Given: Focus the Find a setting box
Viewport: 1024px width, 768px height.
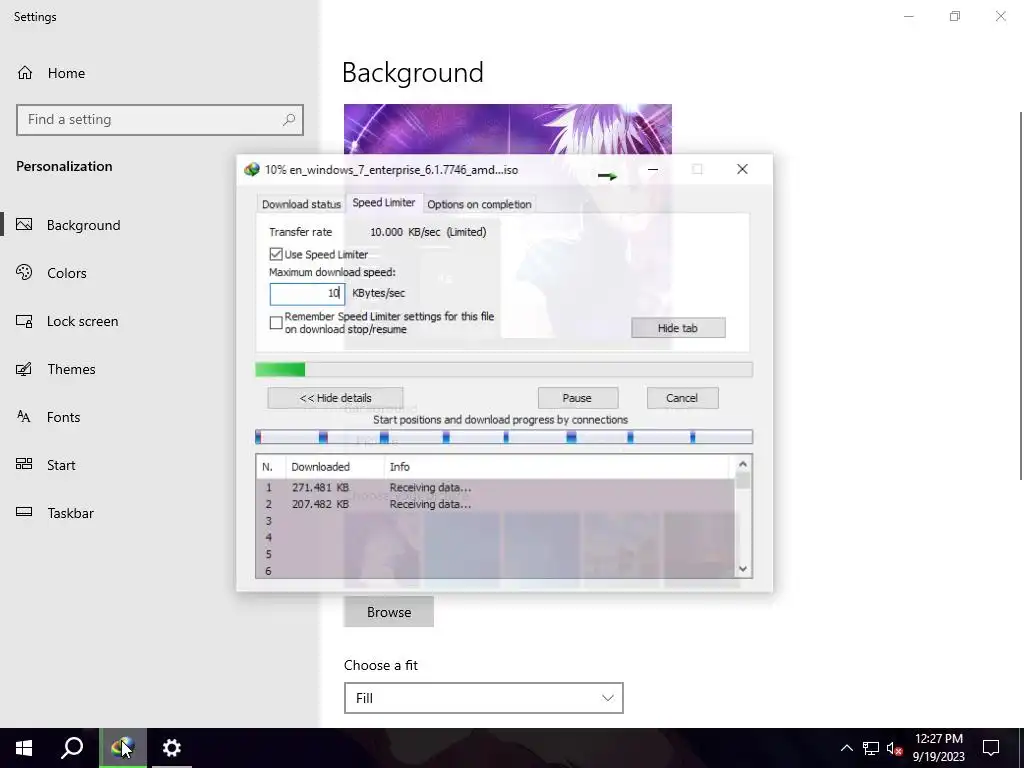Looking at the screenshot, I should (x=160, y=120).
